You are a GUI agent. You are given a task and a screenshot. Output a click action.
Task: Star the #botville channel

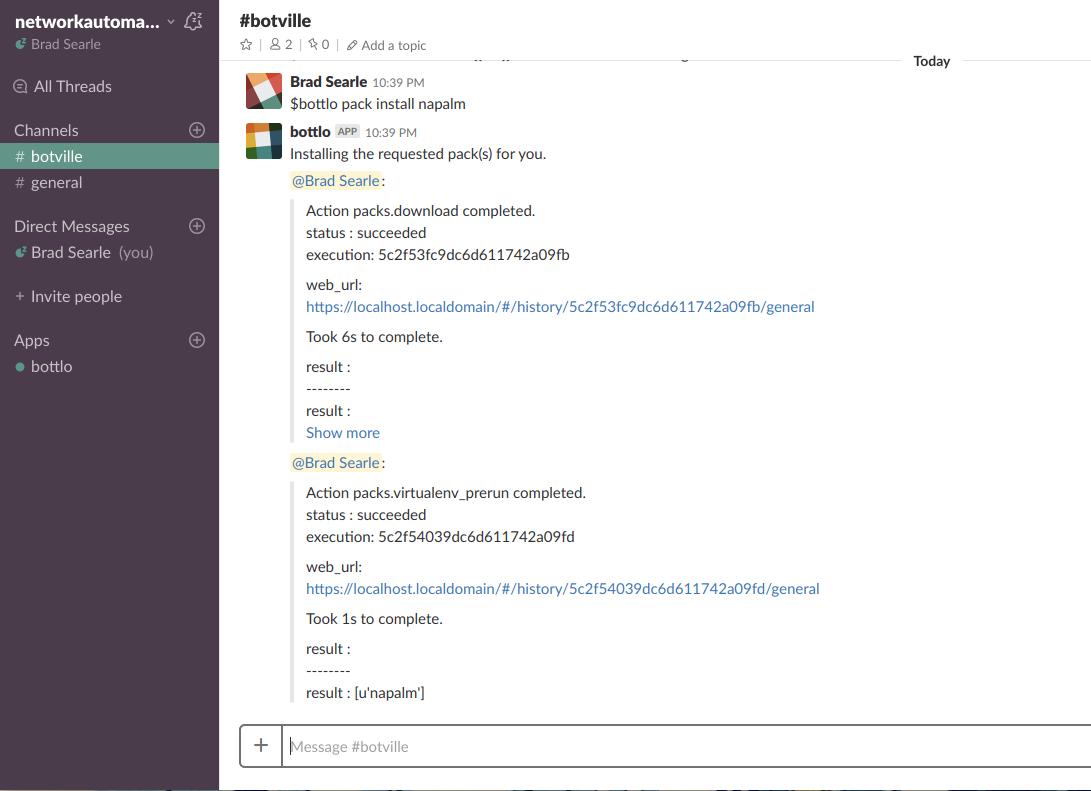coord(246,45)
